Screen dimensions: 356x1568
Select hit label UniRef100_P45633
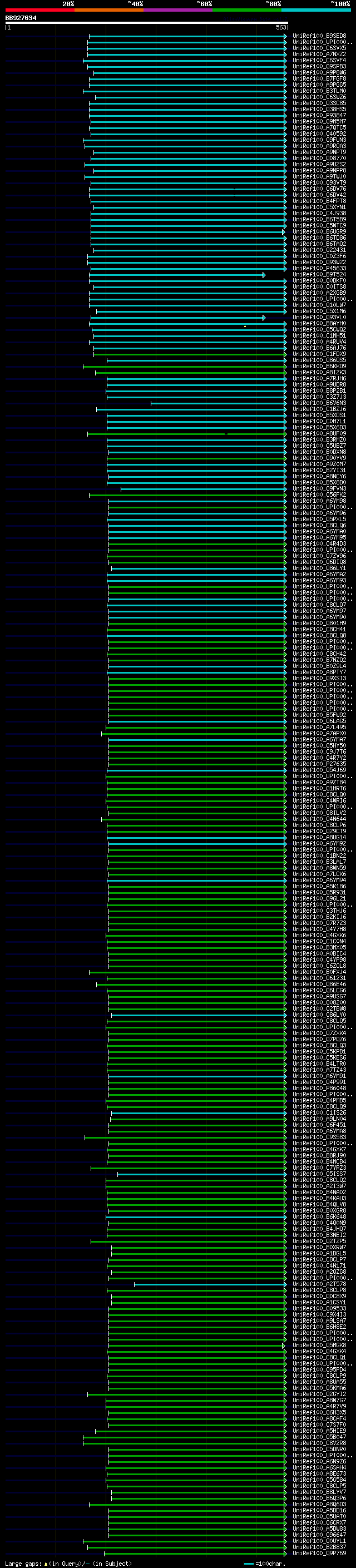[319, 269]
